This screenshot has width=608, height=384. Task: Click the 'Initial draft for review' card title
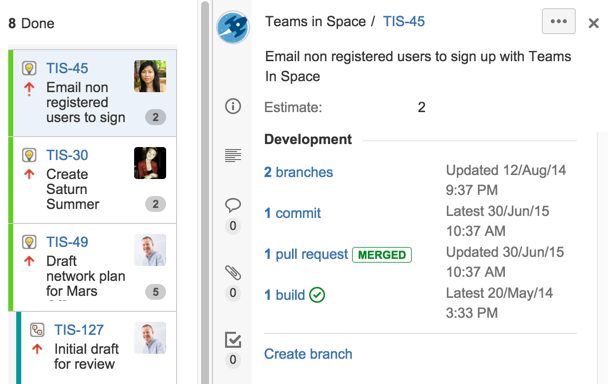click(86, 356)
